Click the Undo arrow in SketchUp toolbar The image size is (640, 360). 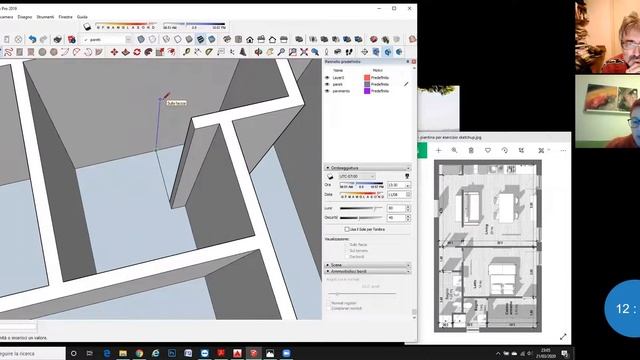coord(32,40)
